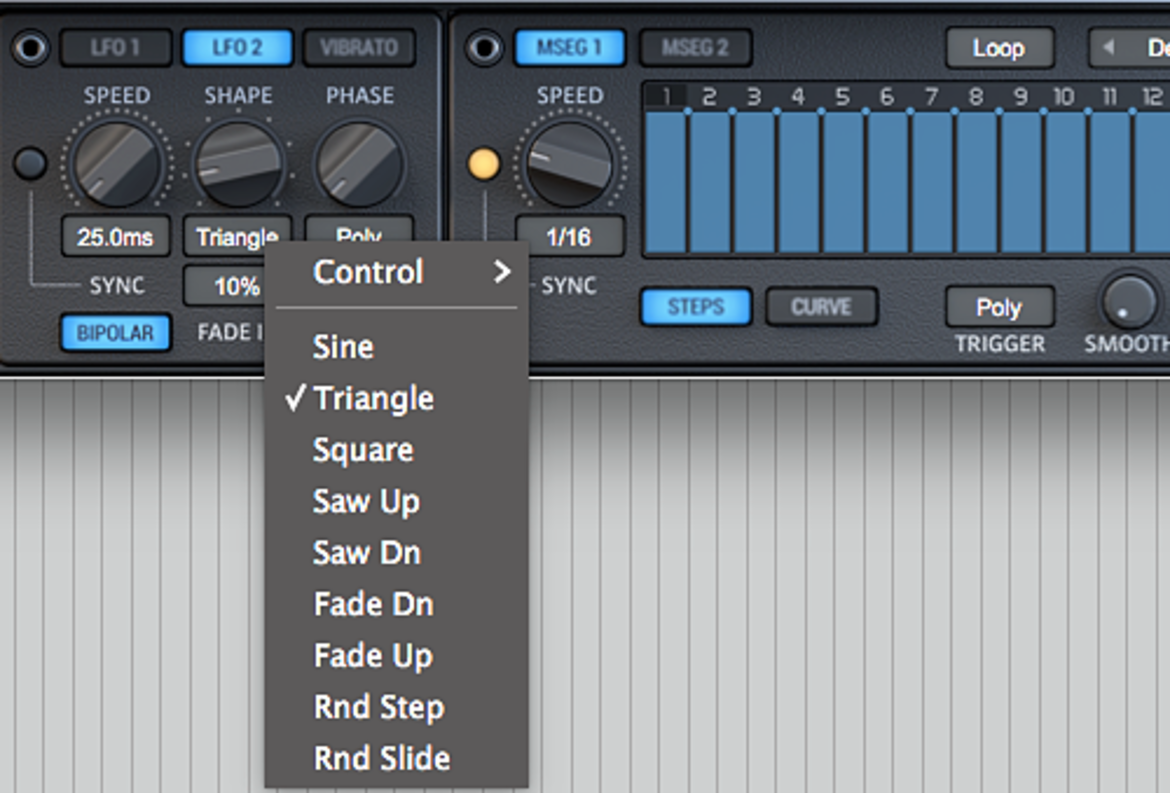
Task: Click the LFO PHASE knob
Action: [x=360, y=163]
